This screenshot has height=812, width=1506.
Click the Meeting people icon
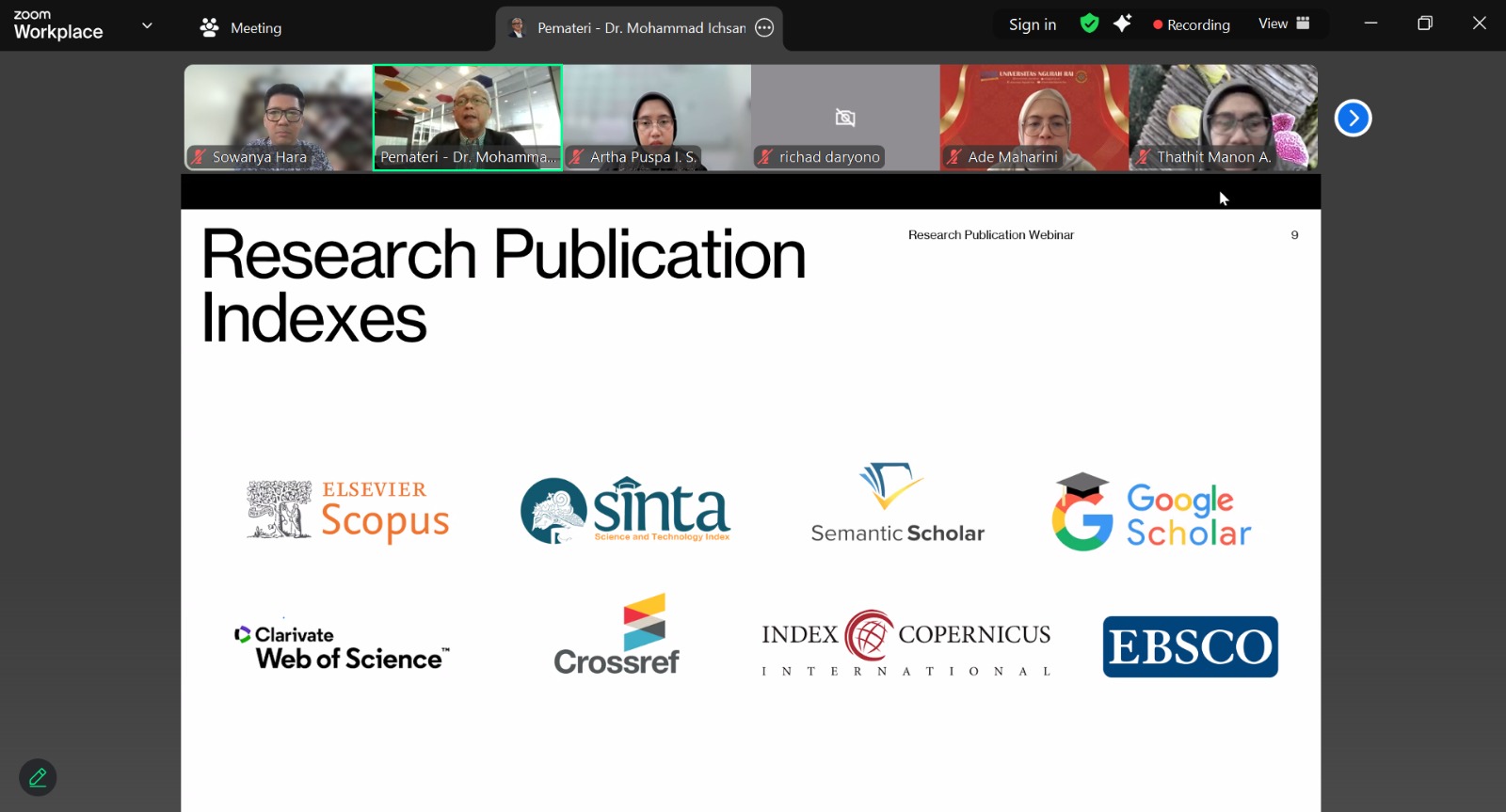tap(209, 27)
